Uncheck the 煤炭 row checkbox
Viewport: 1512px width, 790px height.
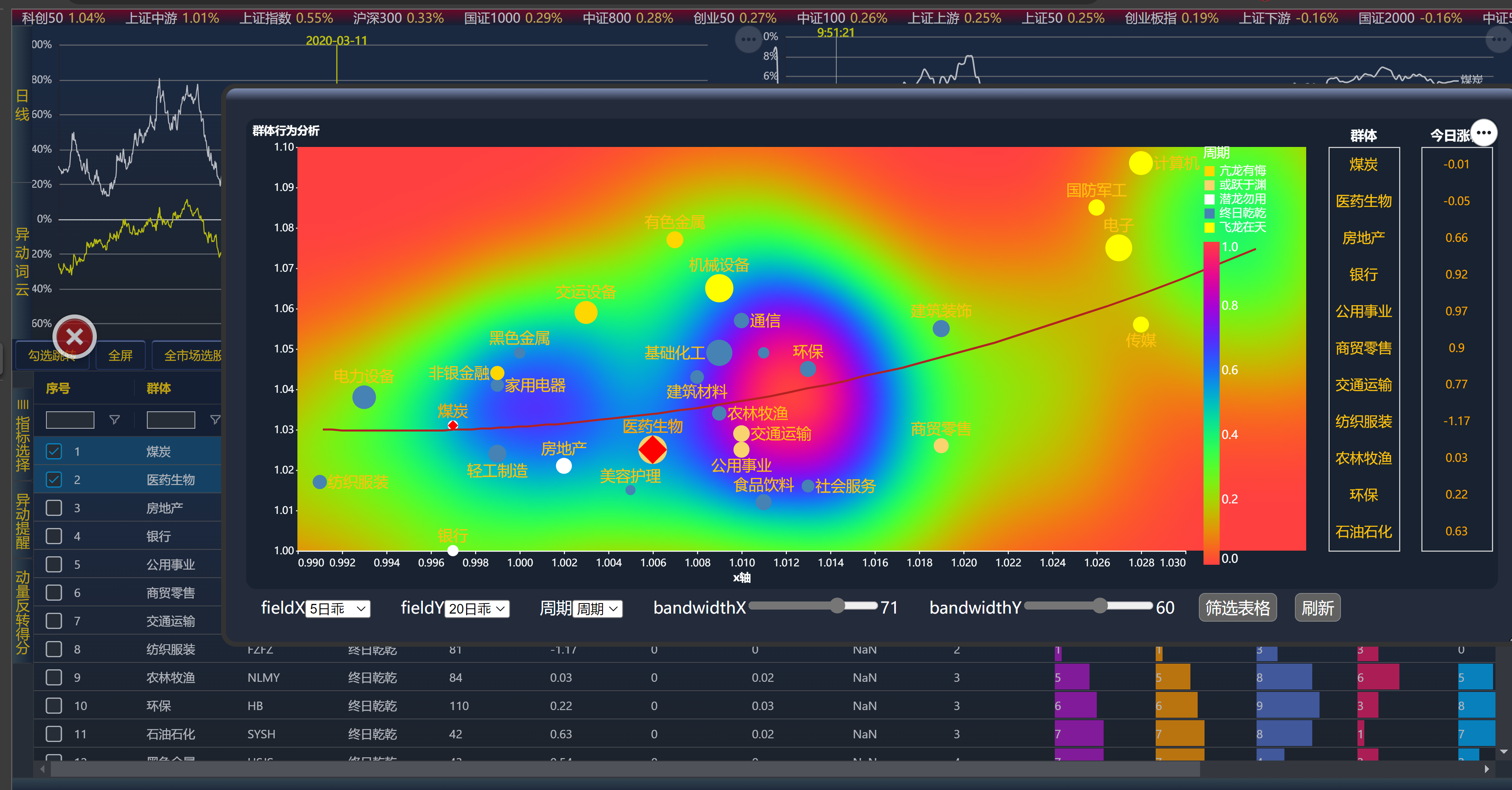tap(54, 451)
